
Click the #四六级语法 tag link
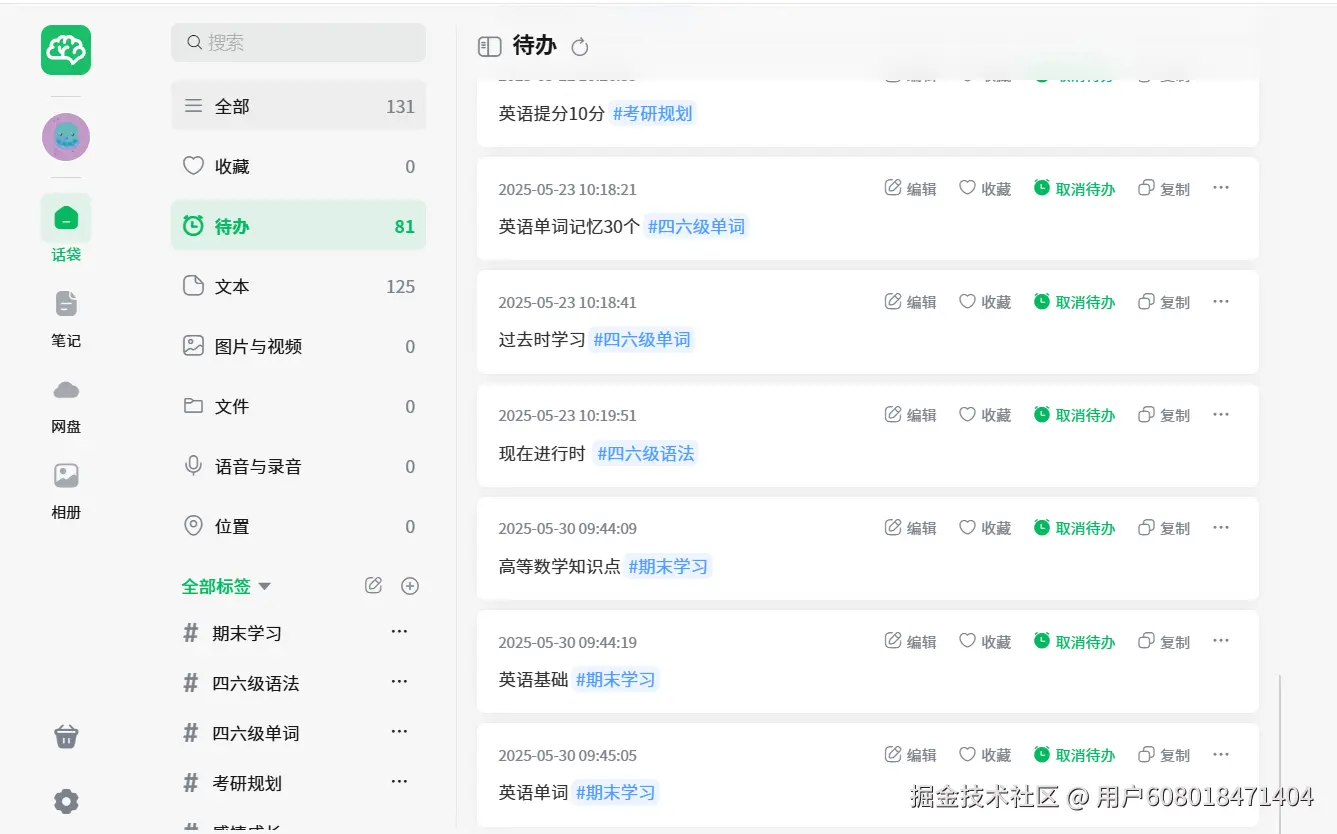[645, 454]
